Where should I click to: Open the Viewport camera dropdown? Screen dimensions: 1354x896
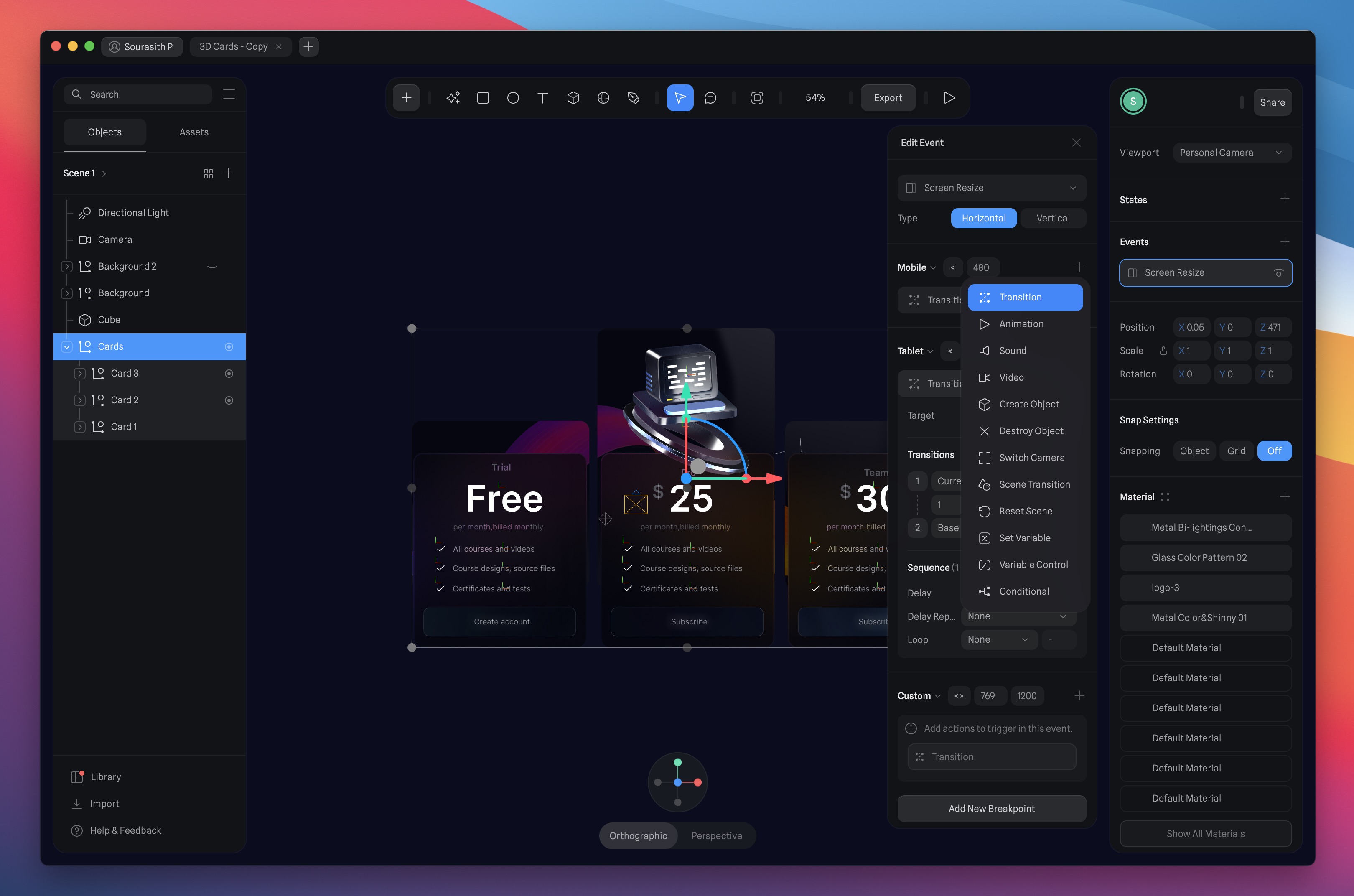coord(1232,152)
